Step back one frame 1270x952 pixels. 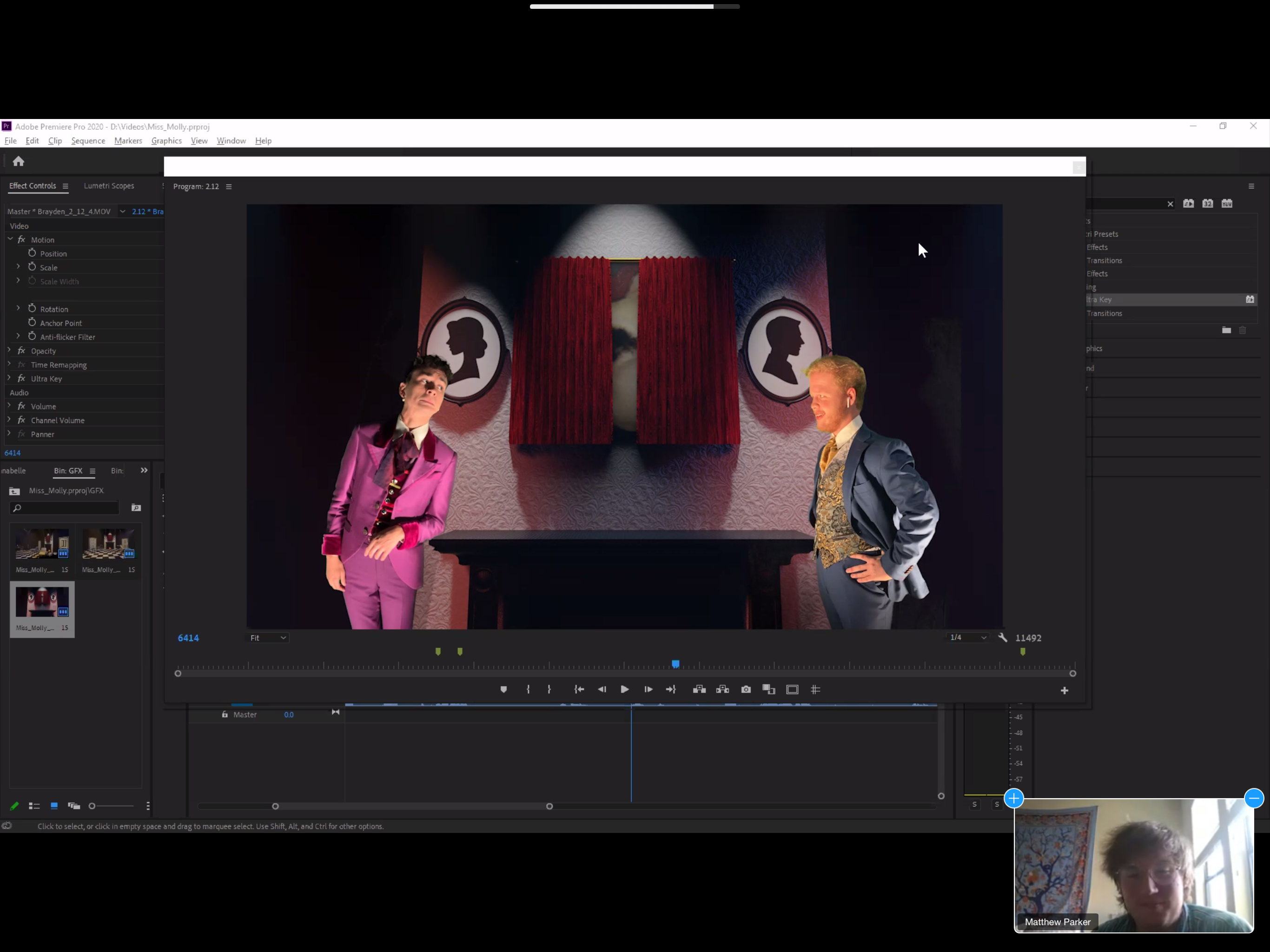click(x=602, y=690)
